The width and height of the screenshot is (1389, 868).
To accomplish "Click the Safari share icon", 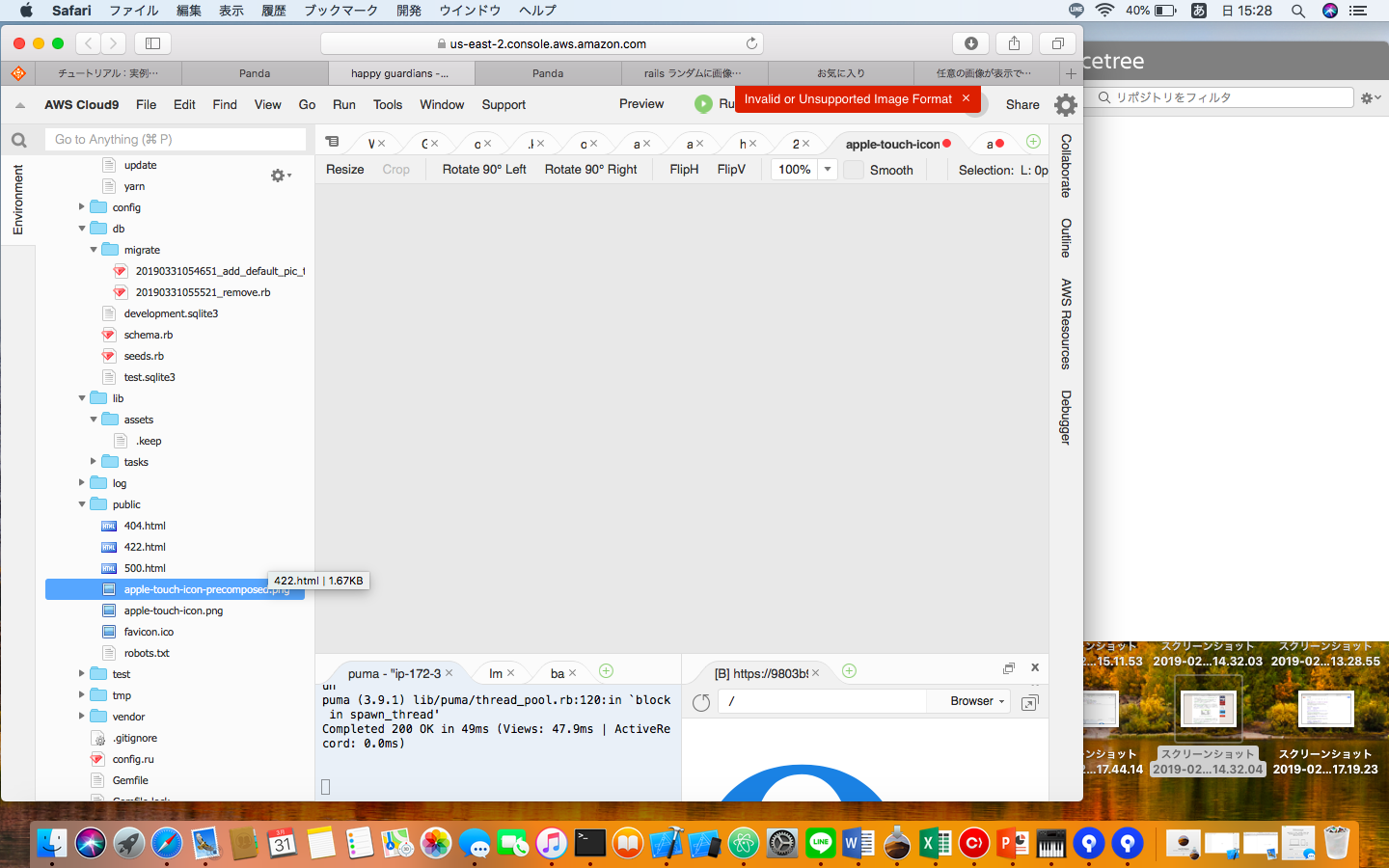I will (x=1014, y=43).
